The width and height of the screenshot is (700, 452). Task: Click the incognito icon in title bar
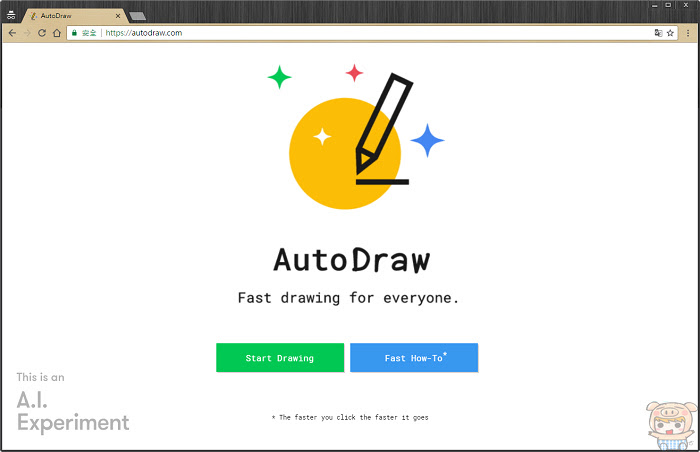(x=11, y=15)
